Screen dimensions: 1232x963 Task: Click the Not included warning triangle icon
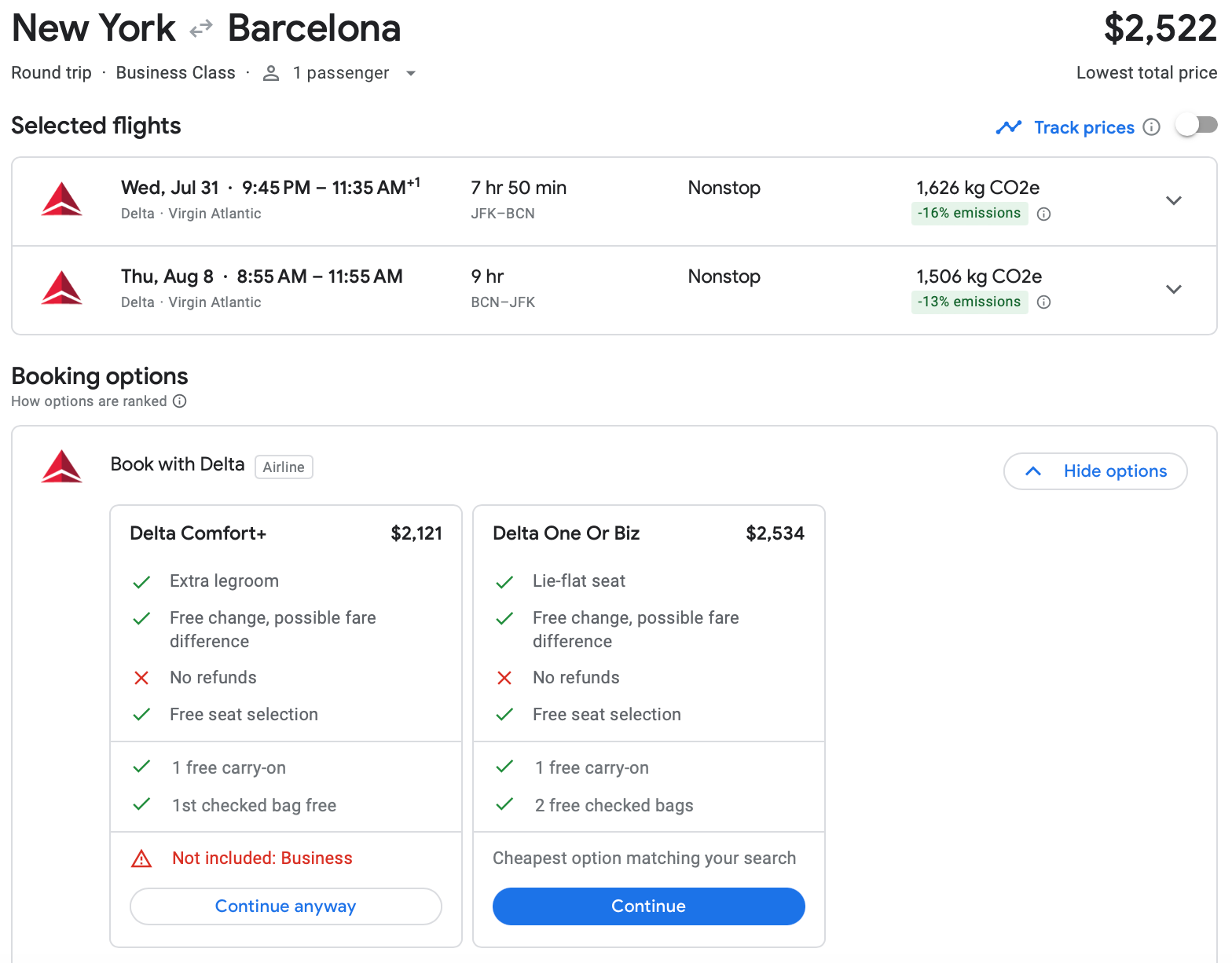pos(141,859)
